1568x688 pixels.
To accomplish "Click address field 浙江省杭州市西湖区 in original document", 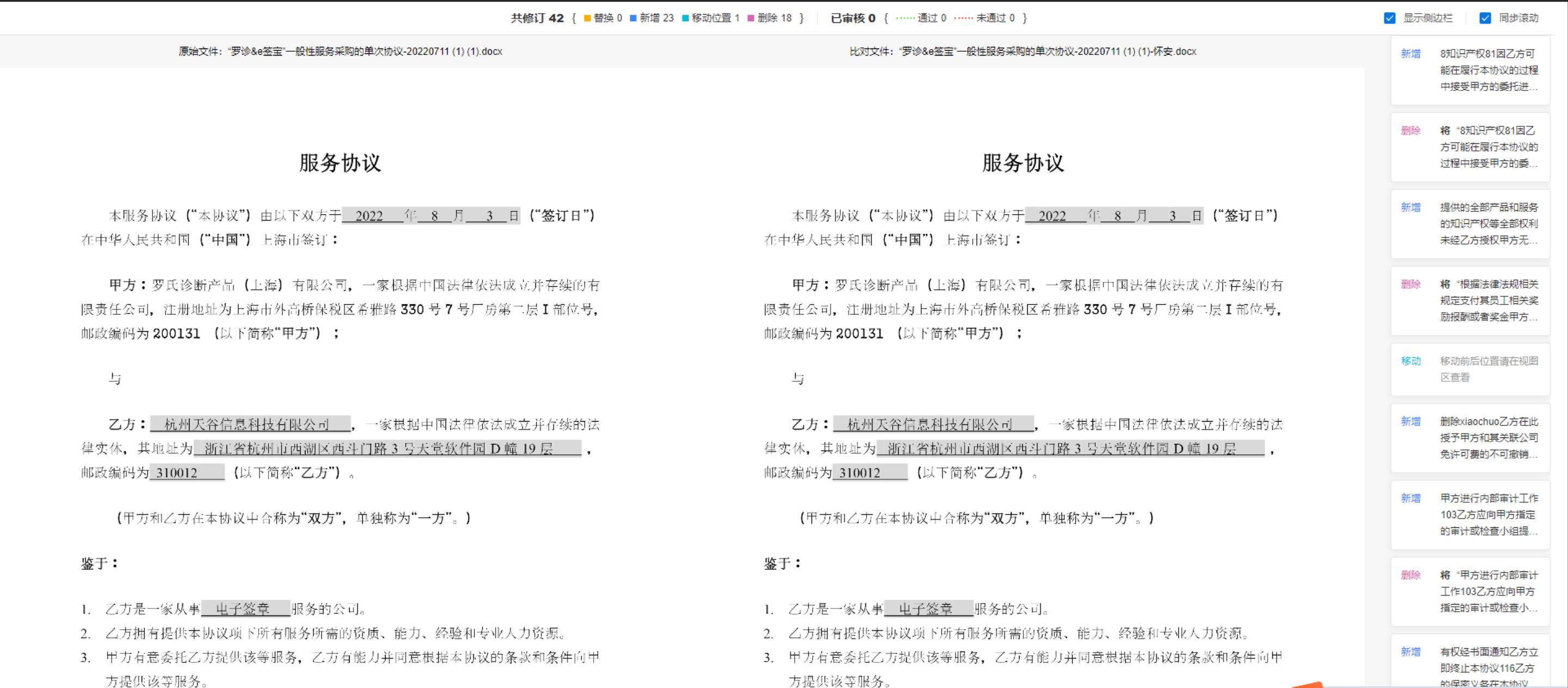I will point(387,449).
